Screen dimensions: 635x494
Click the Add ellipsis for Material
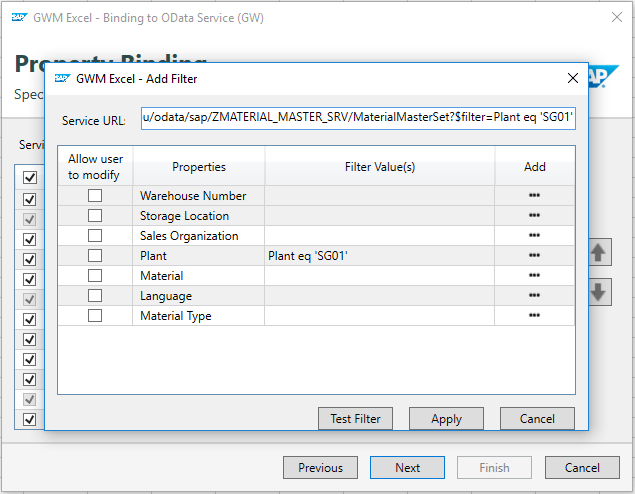pos(534,276)
